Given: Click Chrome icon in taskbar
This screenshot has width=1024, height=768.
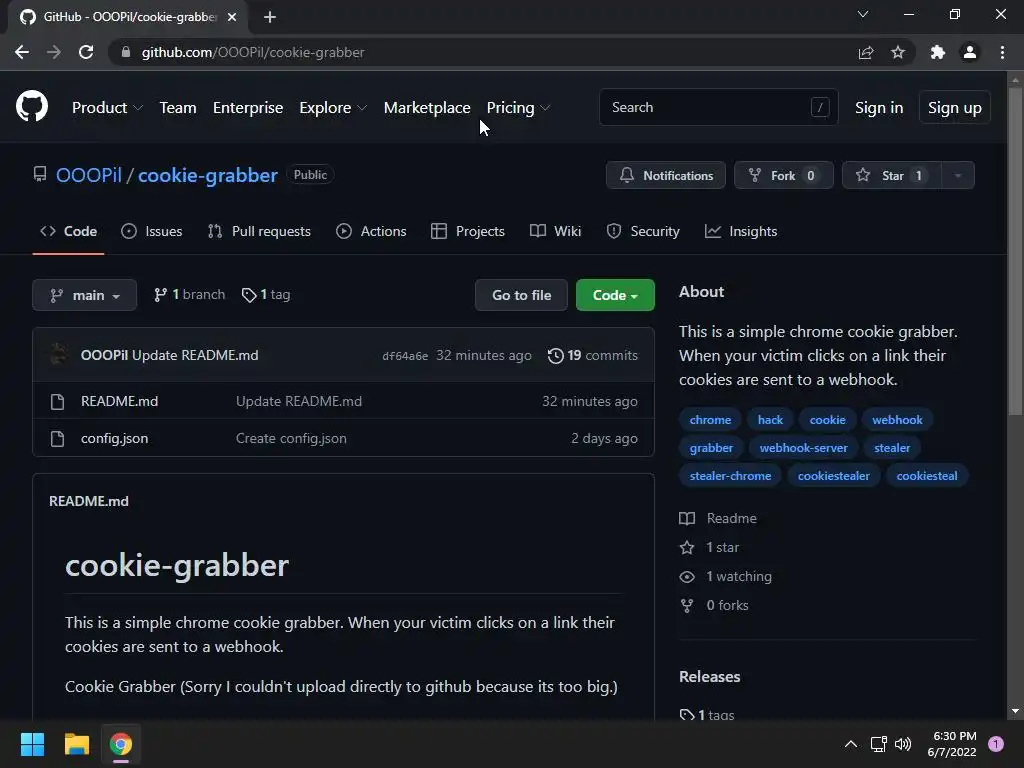Looking at the screenshot, I should [x=121, y=744].
